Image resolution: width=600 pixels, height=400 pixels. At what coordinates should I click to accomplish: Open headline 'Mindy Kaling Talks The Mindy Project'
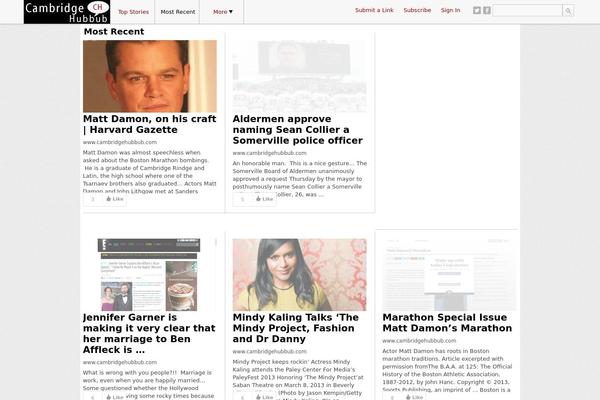(x=296, y=328)
